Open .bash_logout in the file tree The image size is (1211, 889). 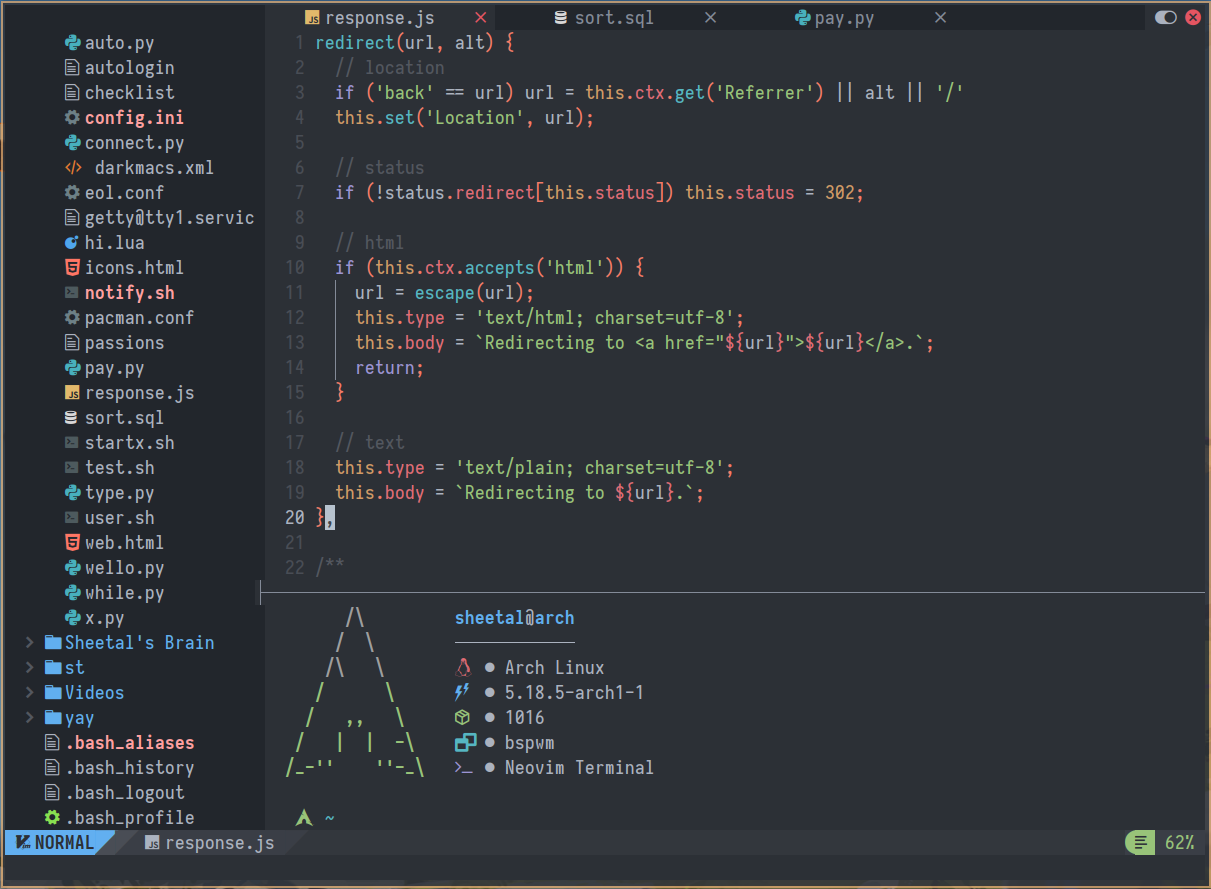pyautogui.click(x=125, y=793)
